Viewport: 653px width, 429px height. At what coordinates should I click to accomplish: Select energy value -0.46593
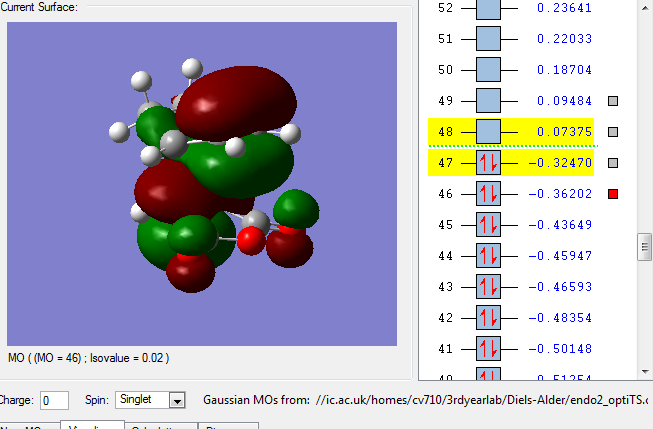[x=560, y=287]
